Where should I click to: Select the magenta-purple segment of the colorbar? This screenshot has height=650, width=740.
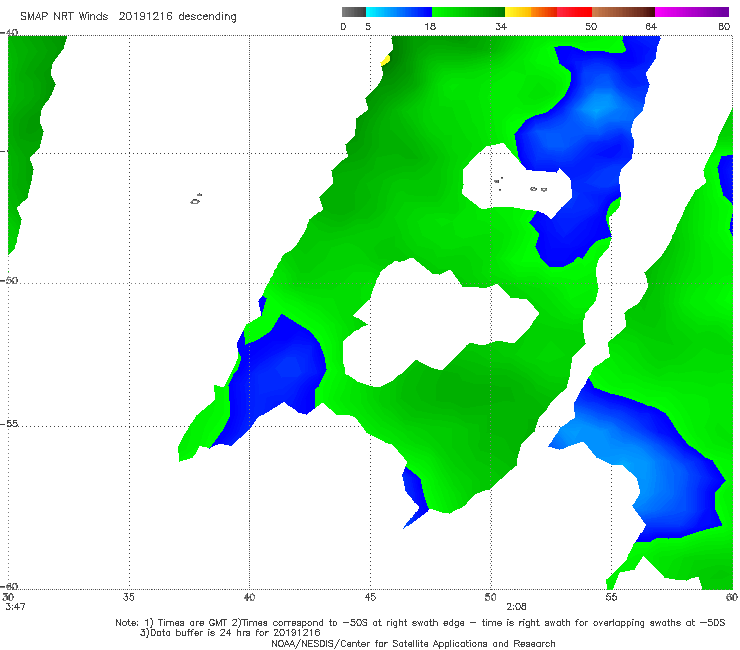(x=692, y=12)
